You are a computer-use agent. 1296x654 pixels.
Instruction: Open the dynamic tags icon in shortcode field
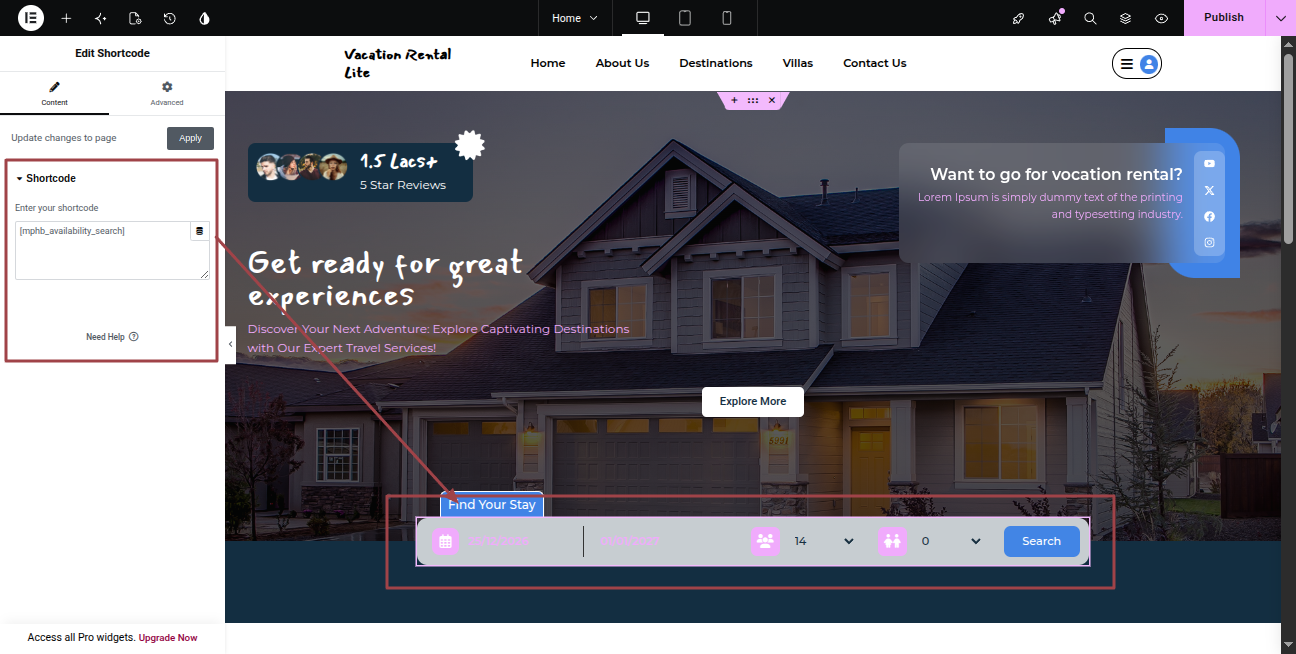click(x=199, y=231)
